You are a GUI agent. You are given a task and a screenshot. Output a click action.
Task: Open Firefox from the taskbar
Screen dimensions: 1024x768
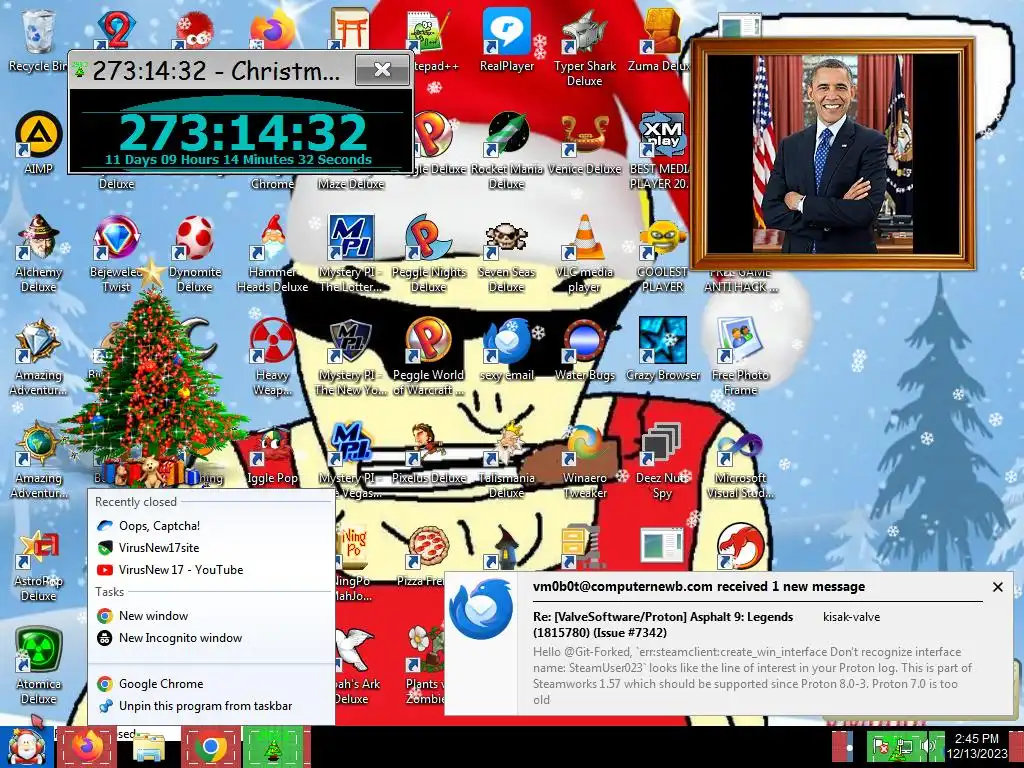(87, 747)
